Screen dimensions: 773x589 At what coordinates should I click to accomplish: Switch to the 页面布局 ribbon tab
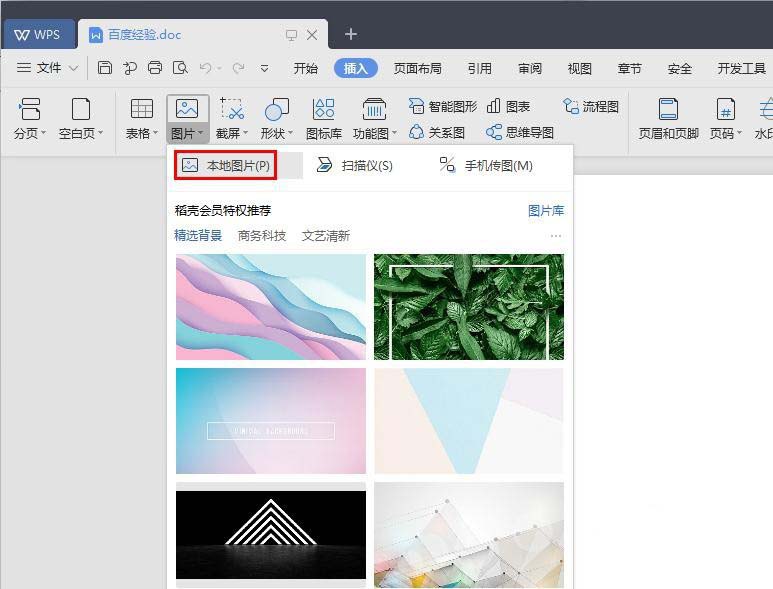417,68
